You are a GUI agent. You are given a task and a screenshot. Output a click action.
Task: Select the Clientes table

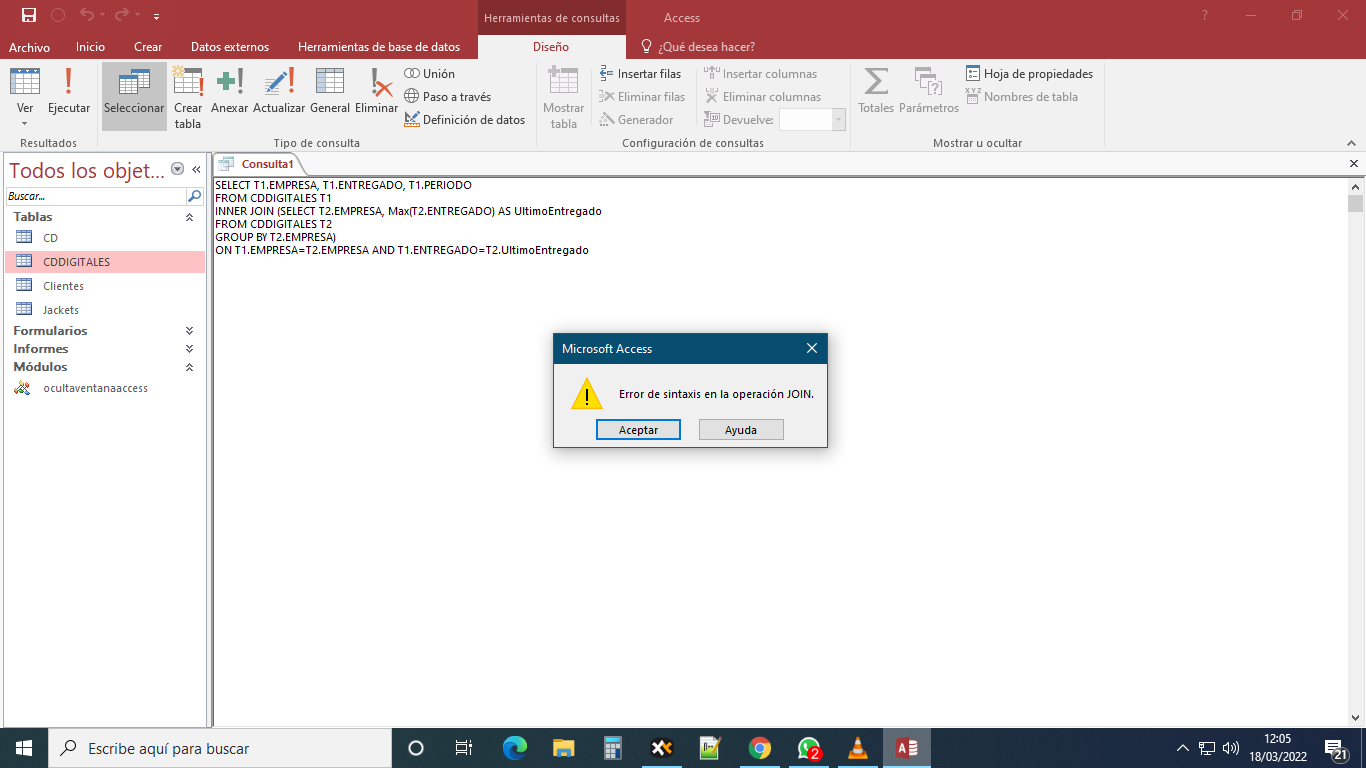[x=105, y=286]
